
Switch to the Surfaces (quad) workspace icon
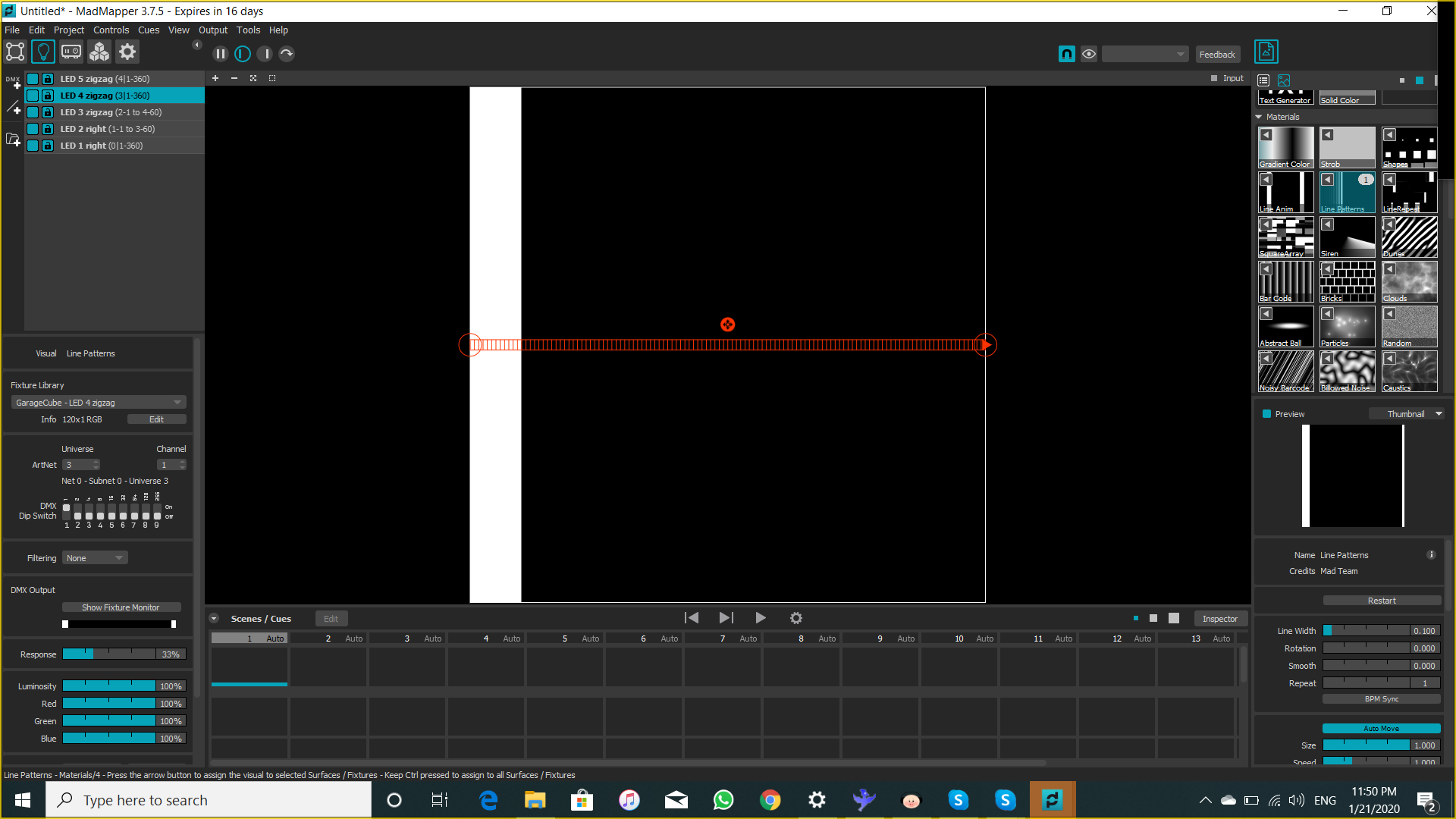pos(15,52)
